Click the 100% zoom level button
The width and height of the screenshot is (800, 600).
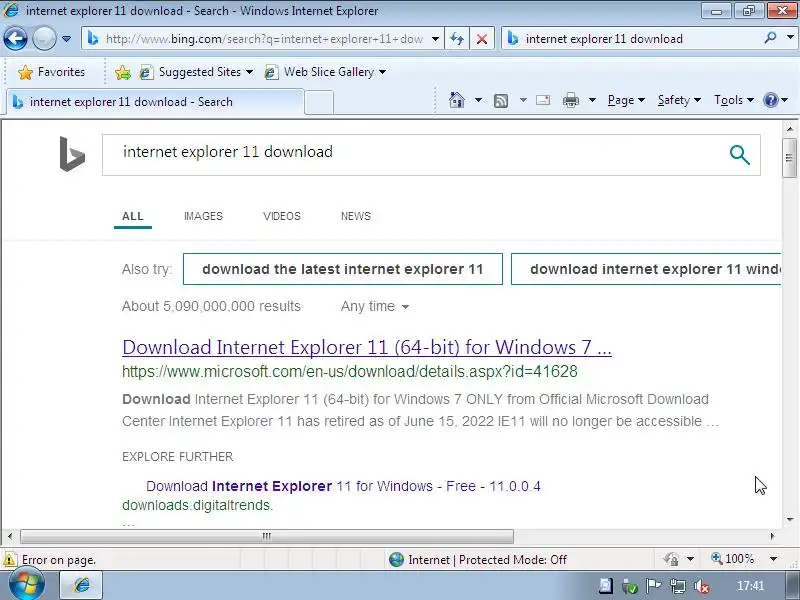733,559
